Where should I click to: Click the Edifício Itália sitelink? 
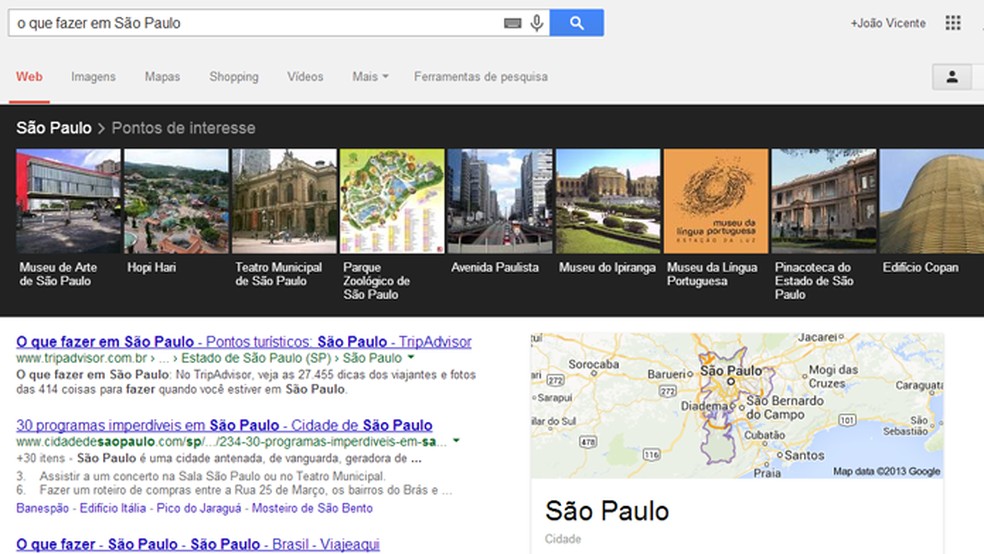[x=113, y=508]
